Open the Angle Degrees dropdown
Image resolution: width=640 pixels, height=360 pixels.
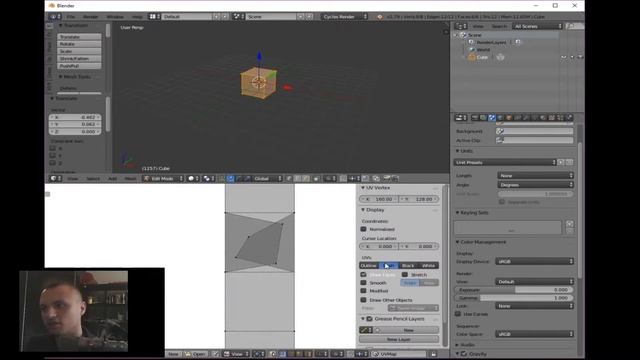(536, 185)
